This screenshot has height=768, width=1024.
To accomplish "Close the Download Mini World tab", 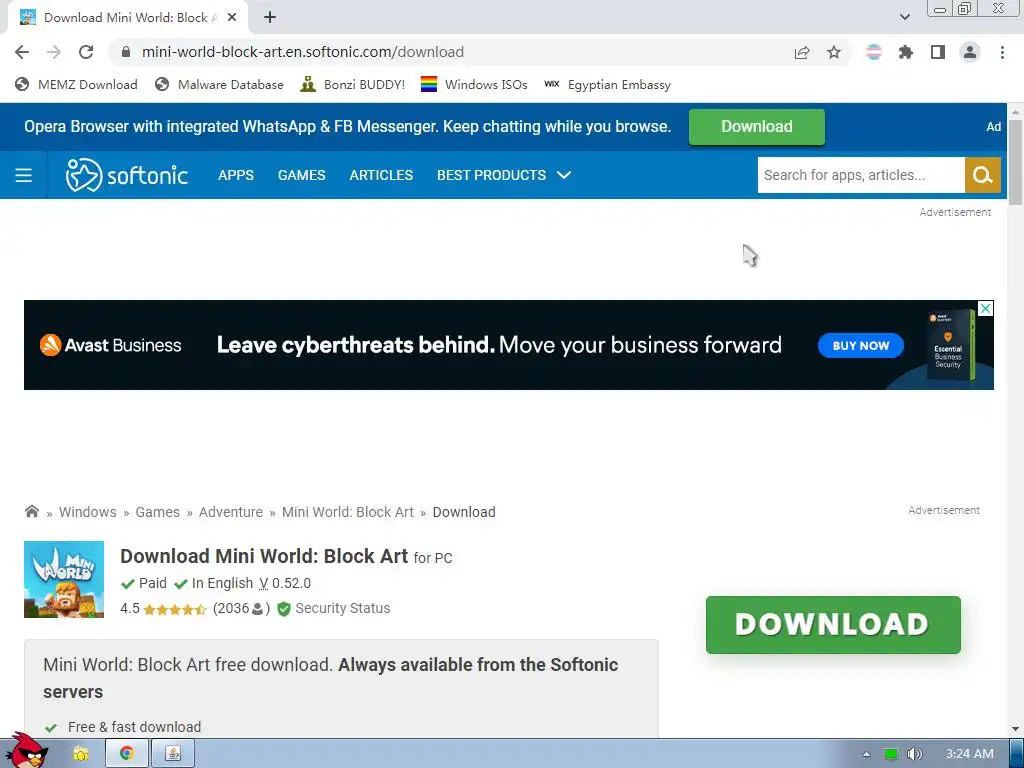I will tap(232, 18).
